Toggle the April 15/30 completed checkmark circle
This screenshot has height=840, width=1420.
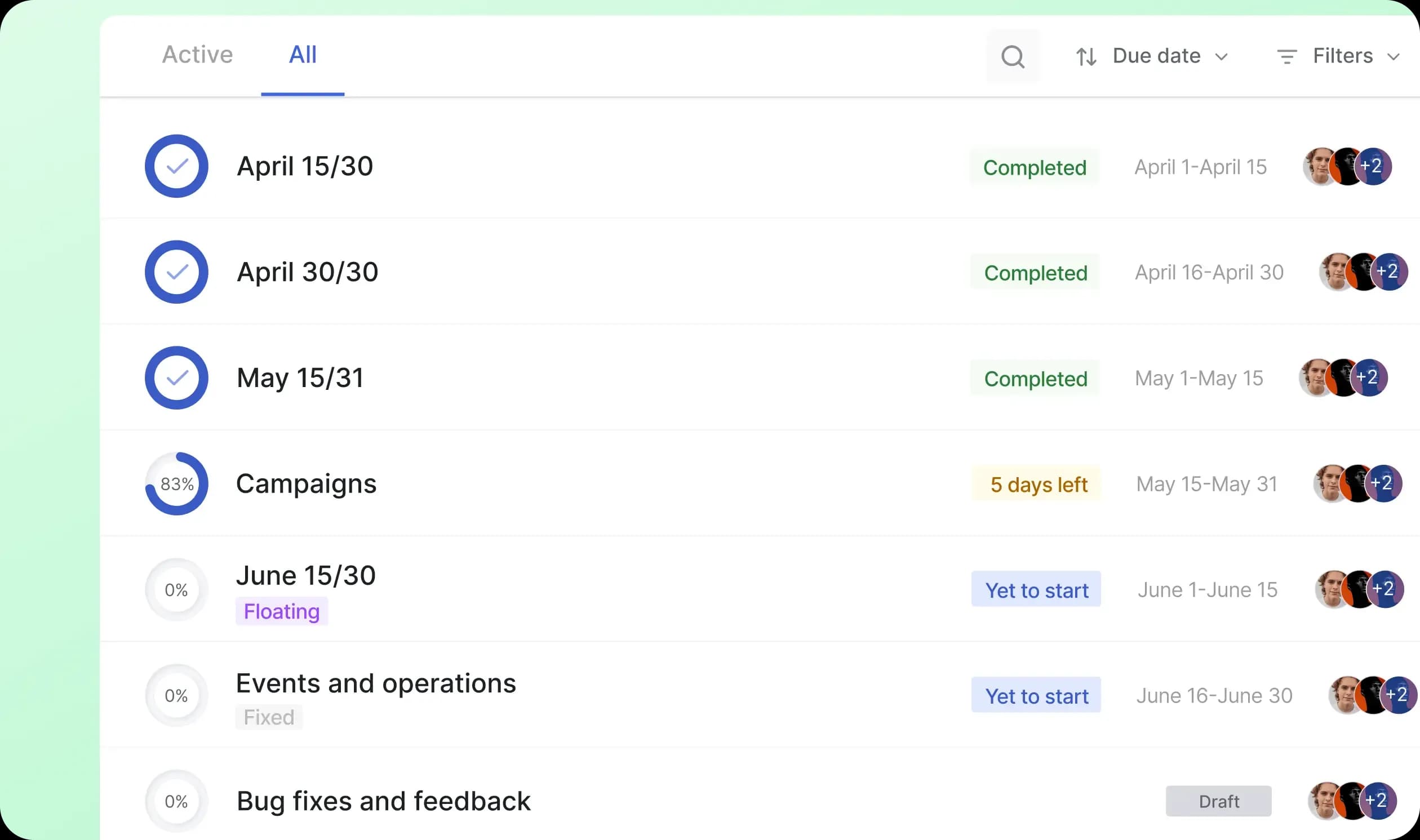(x=176, y=166)
